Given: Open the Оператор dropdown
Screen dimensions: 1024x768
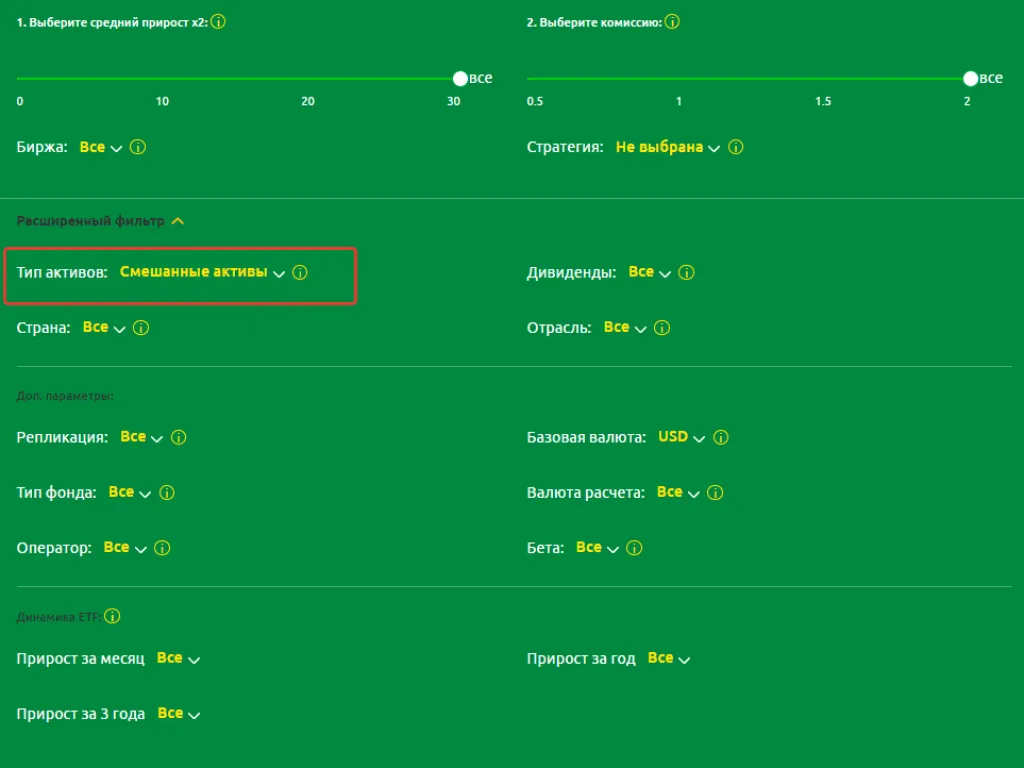Looking at the screenshot, I should coord(124,548).
